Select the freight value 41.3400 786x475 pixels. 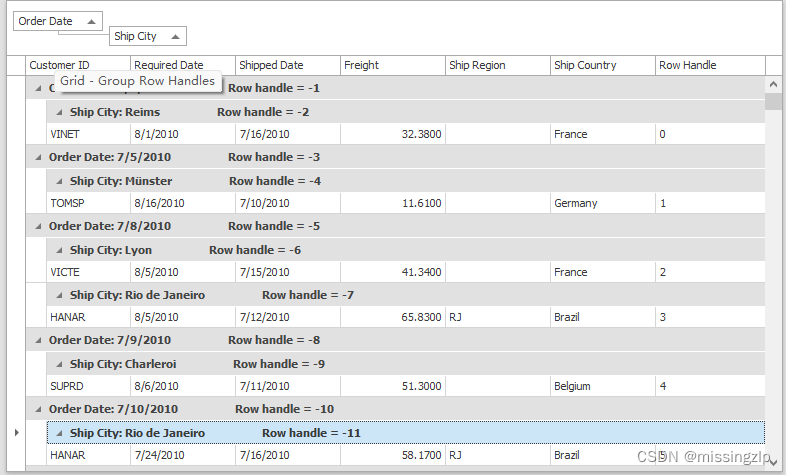tap(392, 273)
